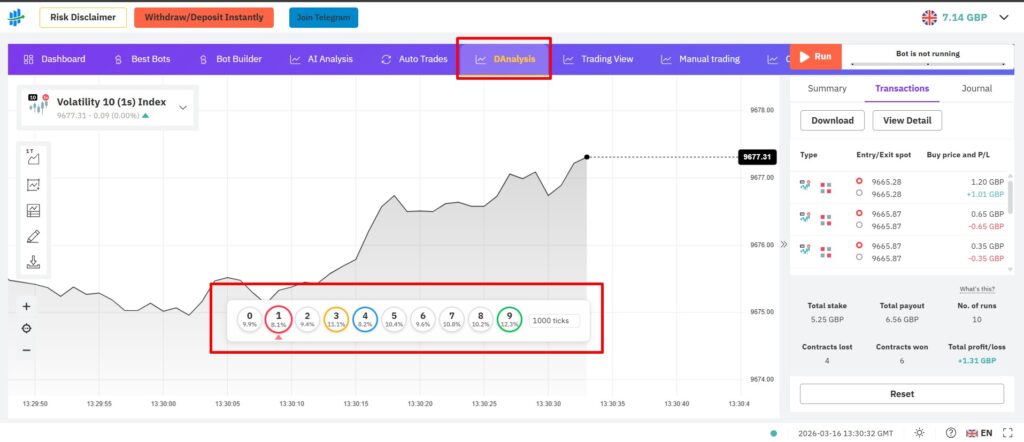Open the EN language selector

click(979, 433)
